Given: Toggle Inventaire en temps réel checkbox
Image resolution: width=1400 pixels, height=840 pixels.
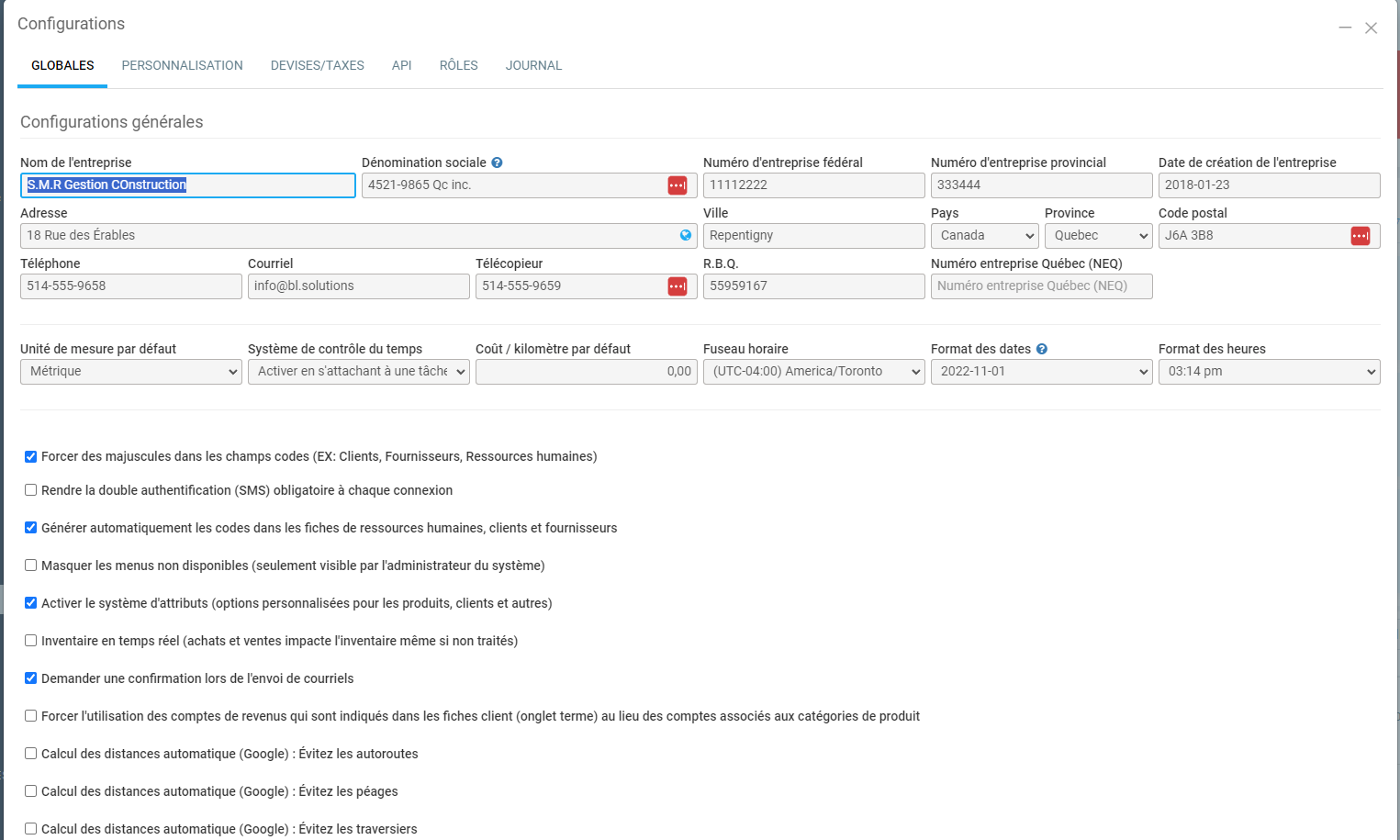Looking at the screenshot, I should (x=31, y=641).
